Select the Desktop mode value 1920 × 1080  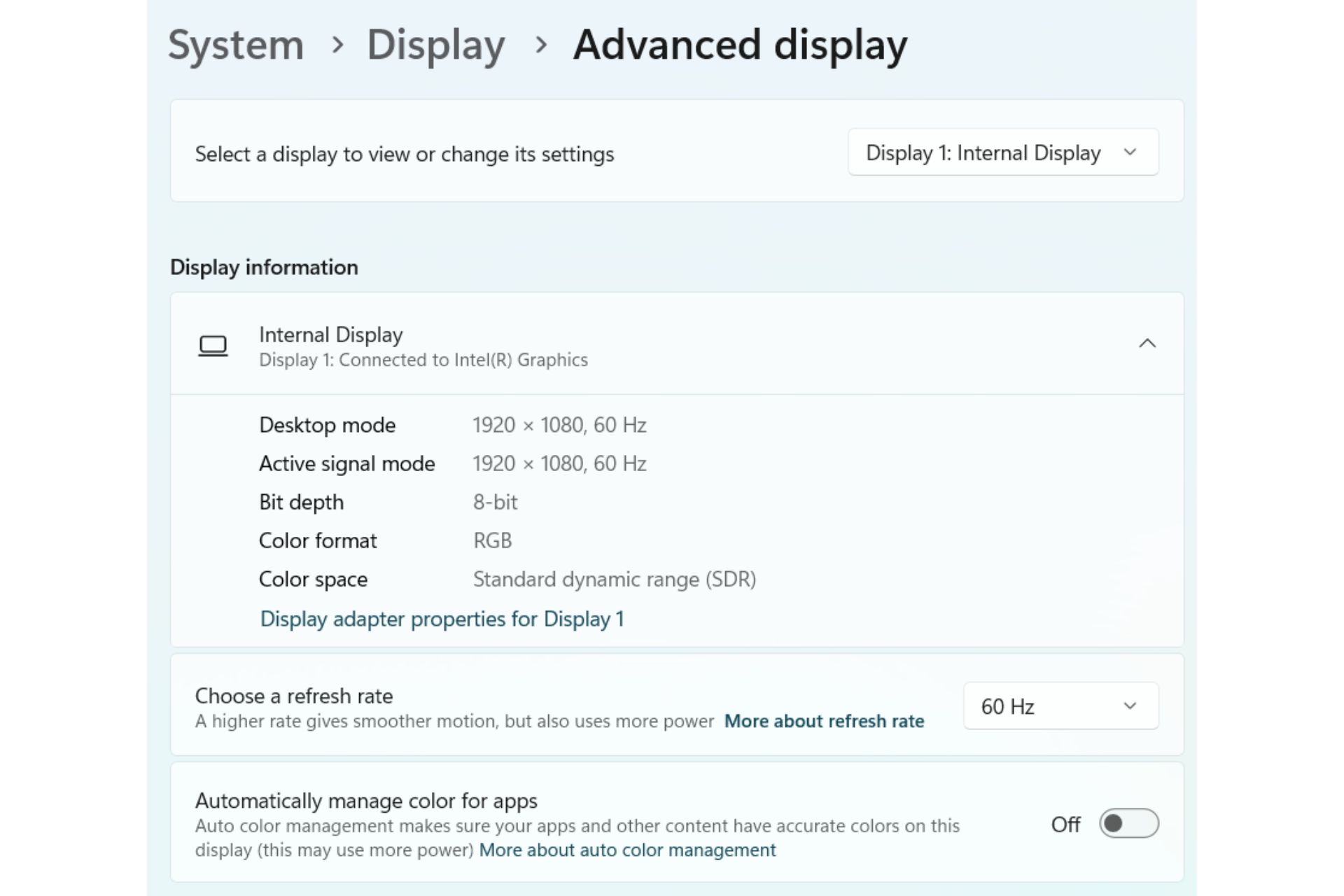pyautogui.click(x=559, y=425)
